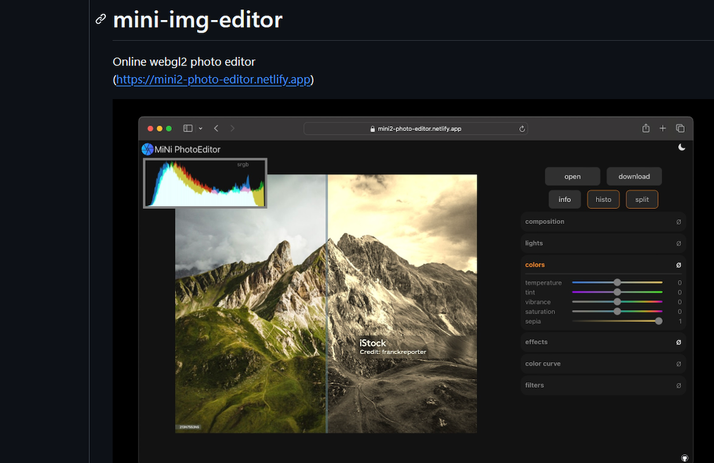Click the info button
Image resolution: width=714 pixels, height=463 pixels.
click(x=565, y=199)
